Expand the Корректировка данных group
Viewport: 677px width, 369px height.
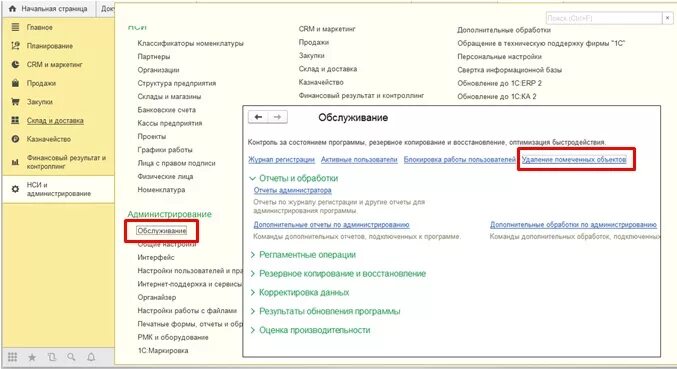pyautogui.click(x=253, y=292)
